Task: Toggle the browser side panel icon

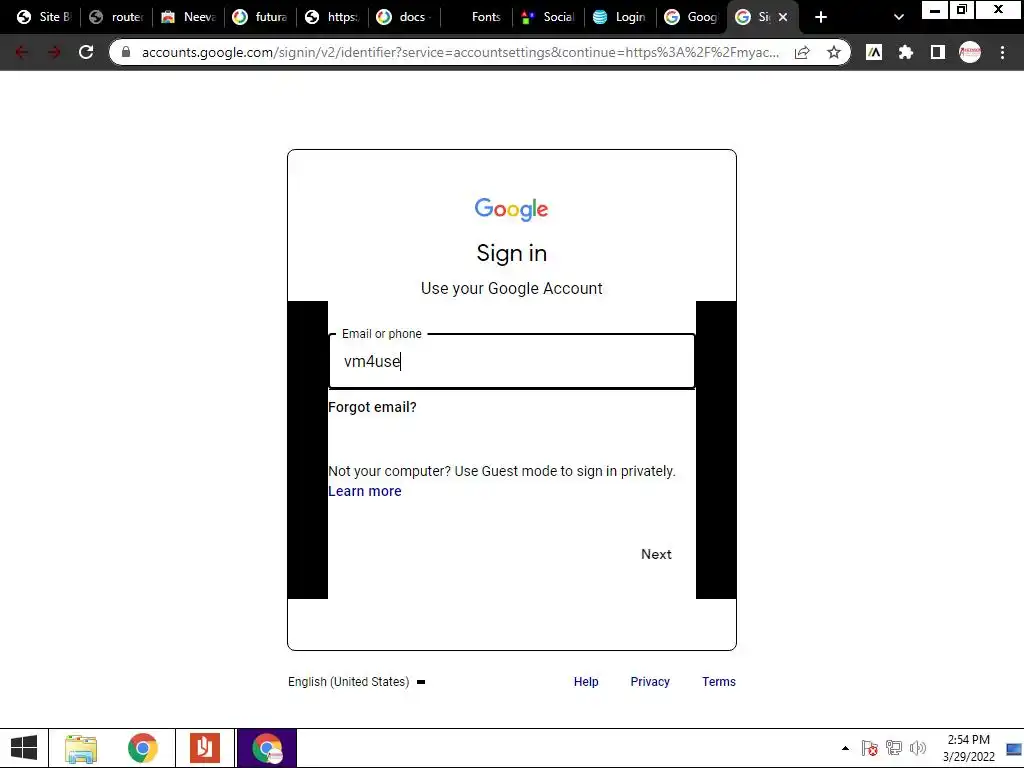Action: (938, 52)
